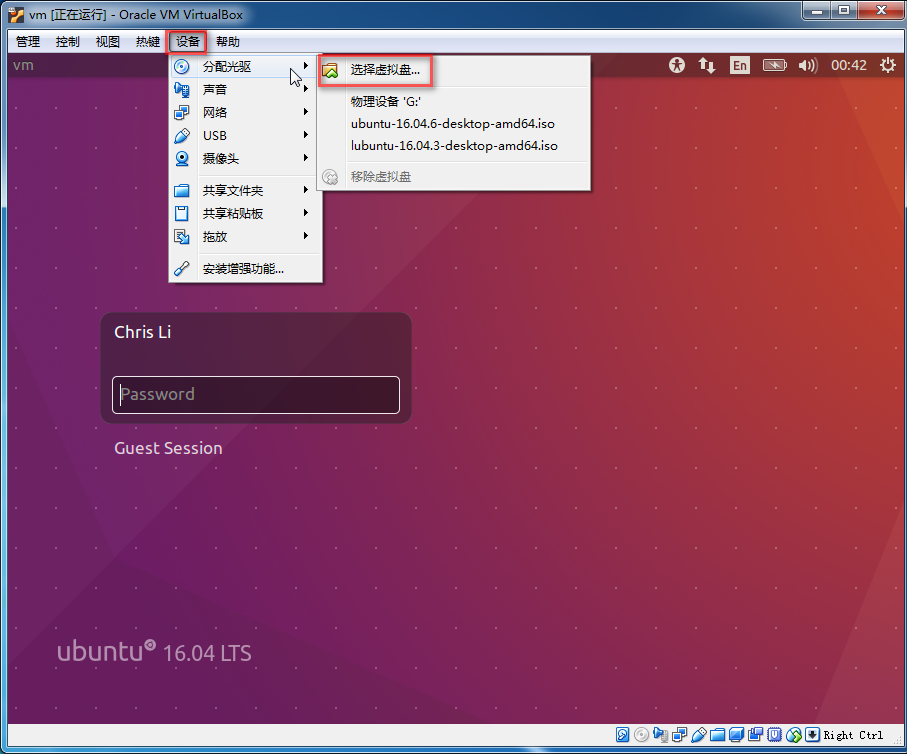
Task: Open the Ubuntu power gear menu
Action: click(x=888, y=65)
